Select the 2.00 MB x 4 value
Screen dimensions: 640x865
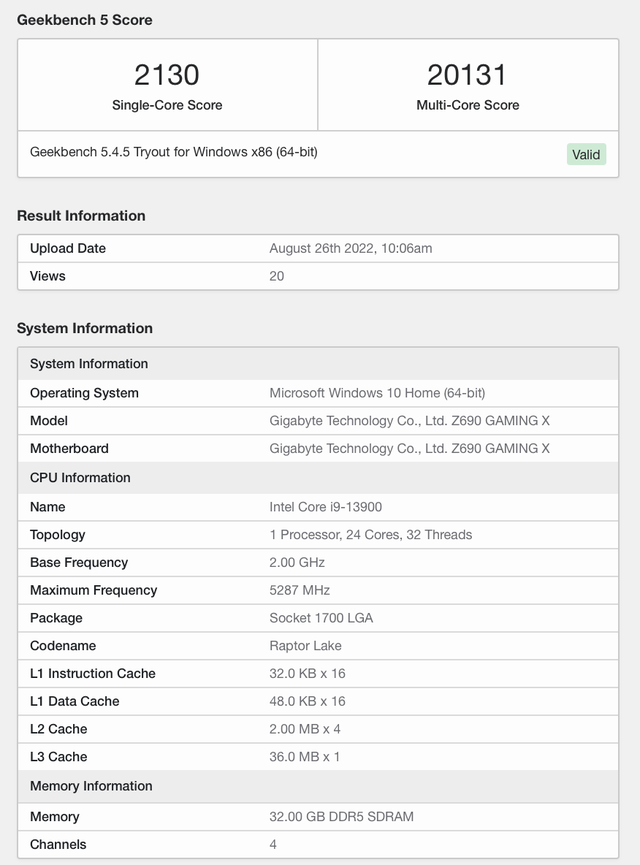(305, 729)
